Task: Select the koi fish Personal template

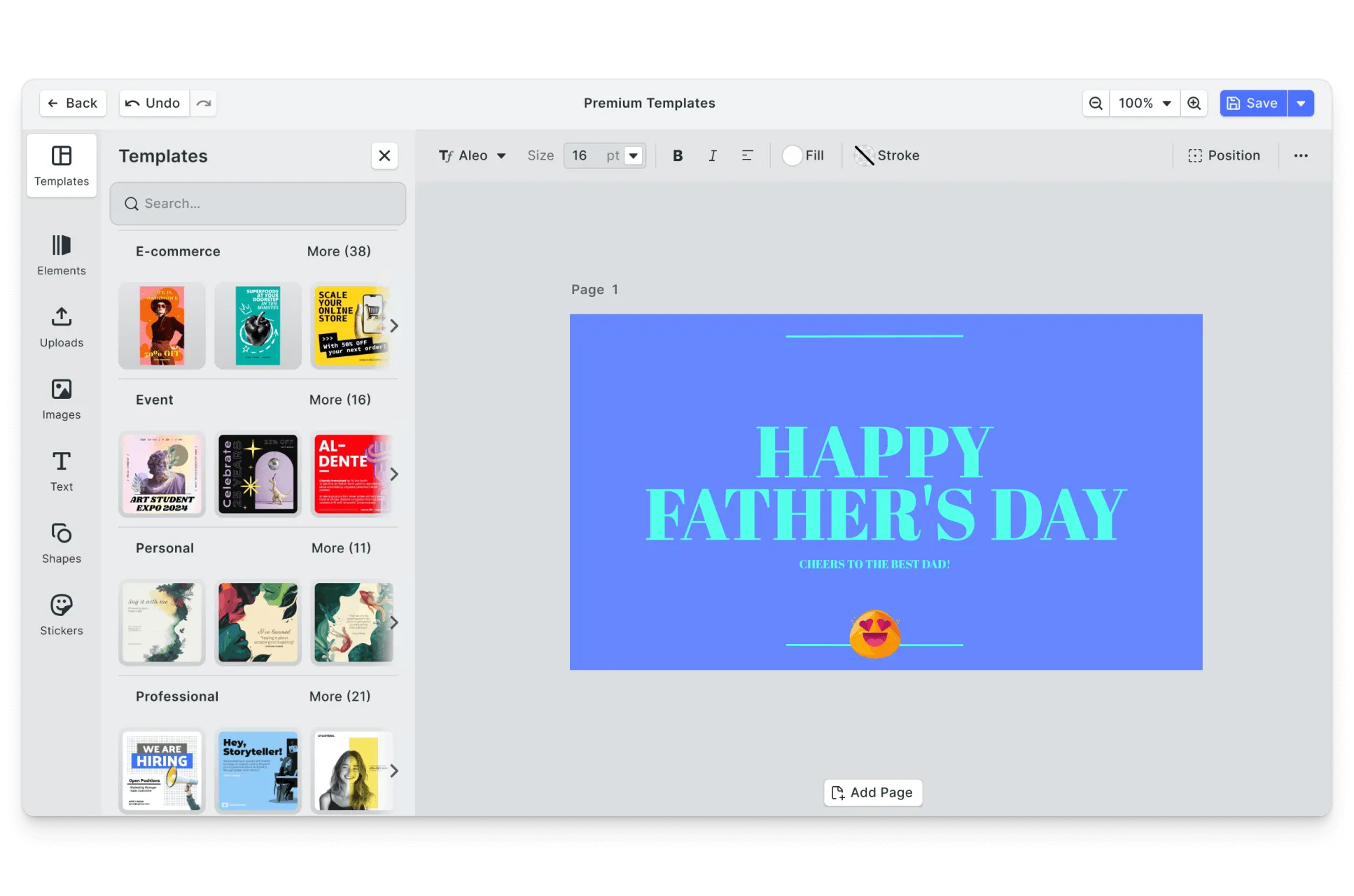Action: [352, 622]
